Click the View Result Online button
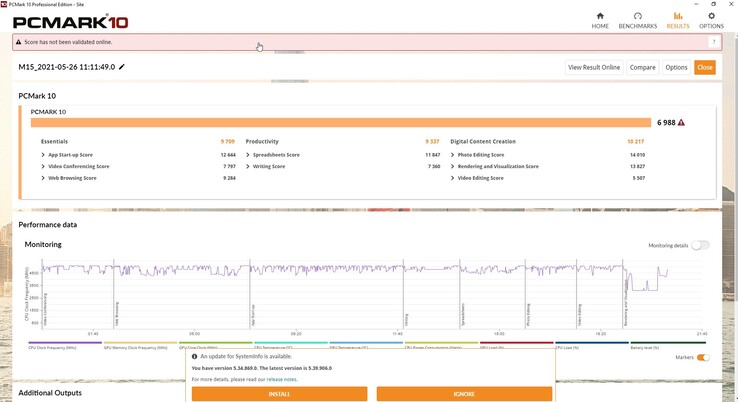This screenshot has width=738, height=402. 594,67
